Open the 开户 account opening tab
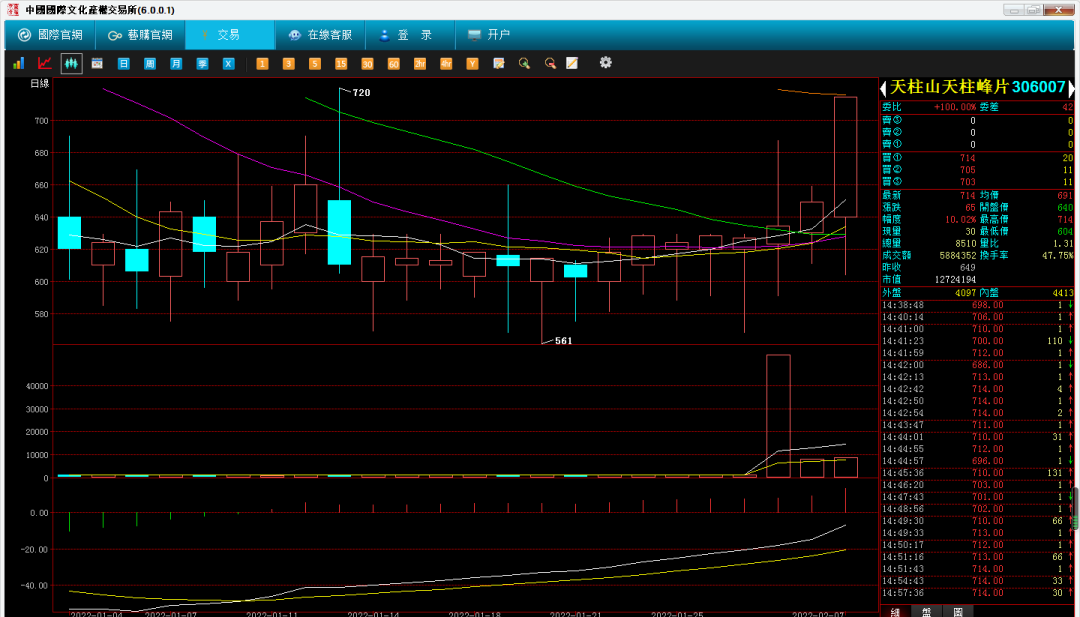This screenshot has height=617, width=1080. pyautogui.click(x=488, y=34)
